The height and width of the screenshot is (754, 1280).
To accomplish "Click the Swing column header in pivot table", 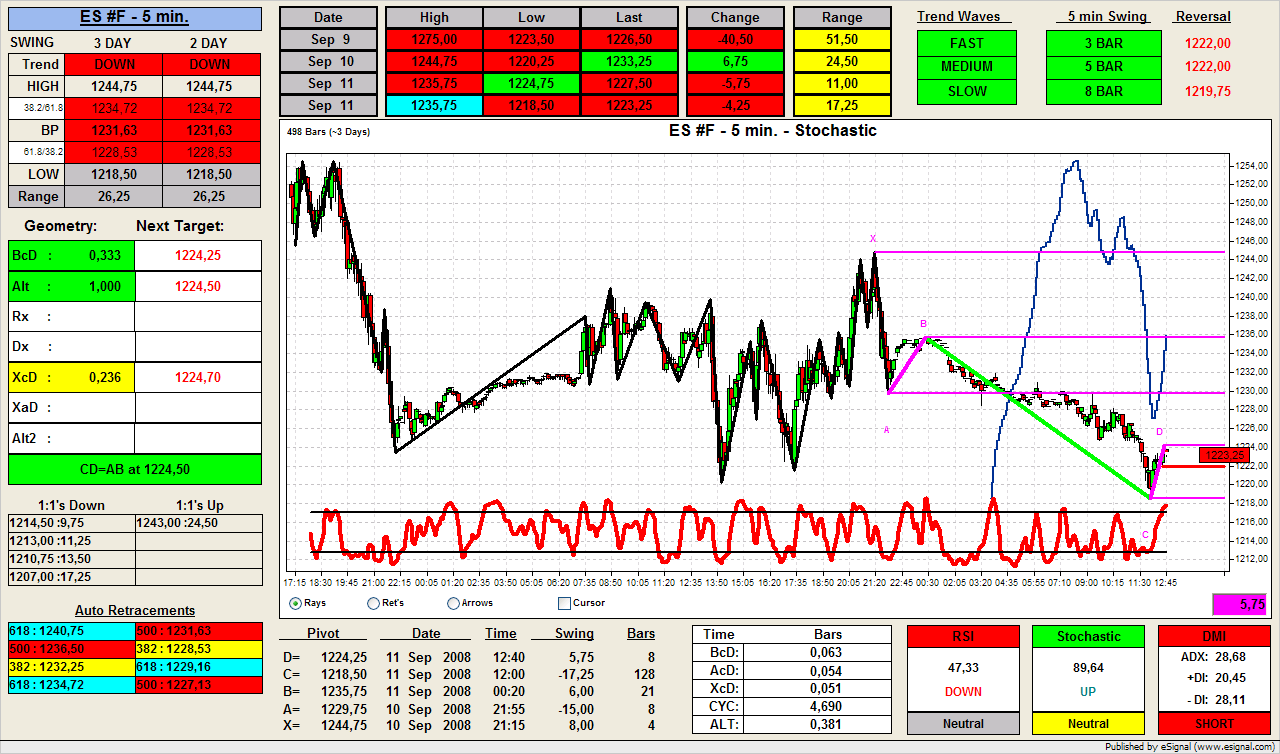I will [574, 633].
